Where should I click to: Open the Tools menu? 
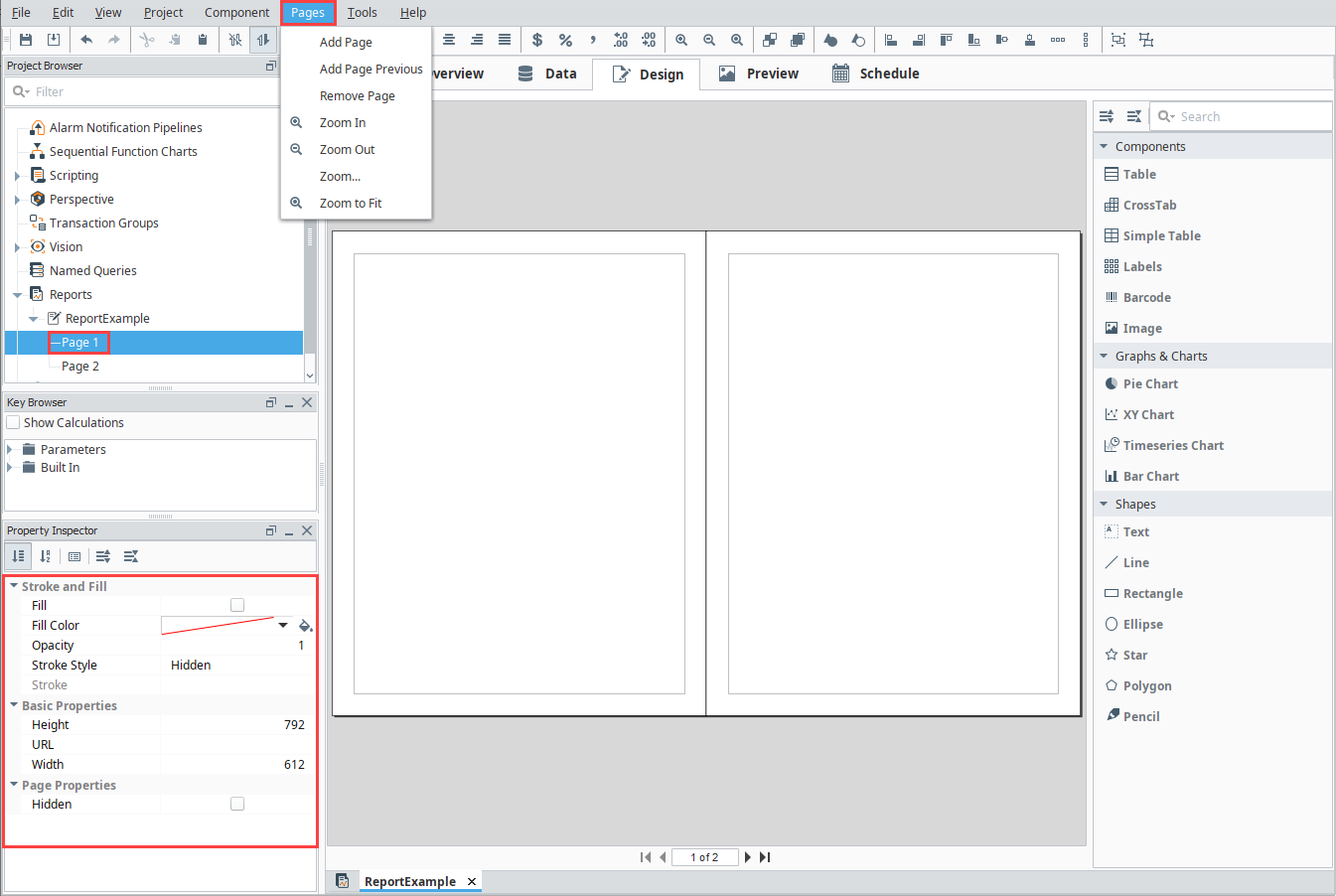(363, 13)
